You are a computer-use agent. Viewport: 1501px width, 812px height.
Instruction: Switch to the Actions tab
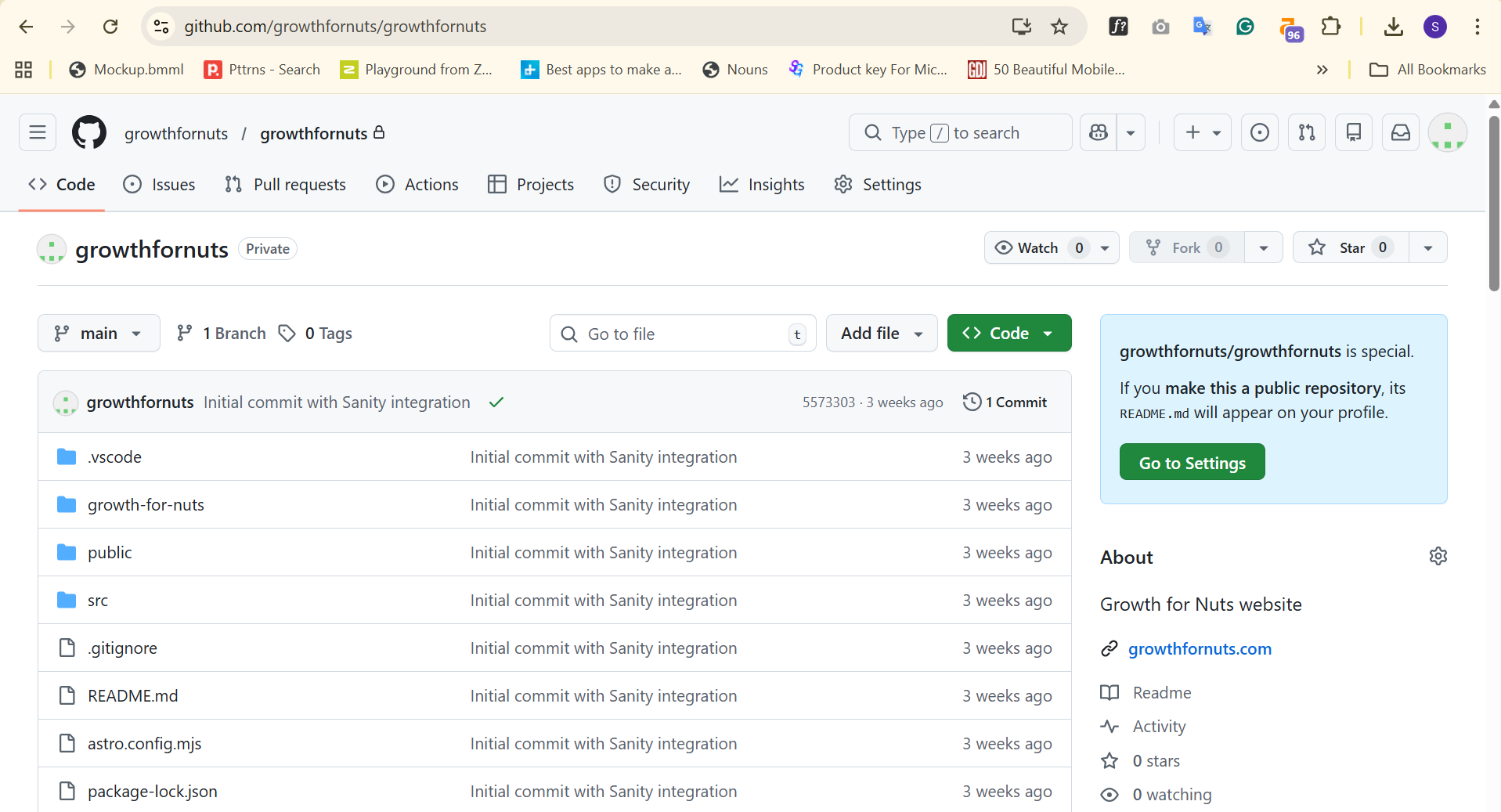tap(417, 185)
